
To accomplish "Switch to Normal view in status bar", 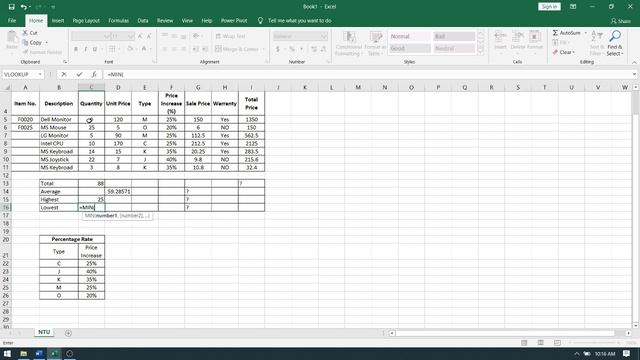I will click(524, 343).
